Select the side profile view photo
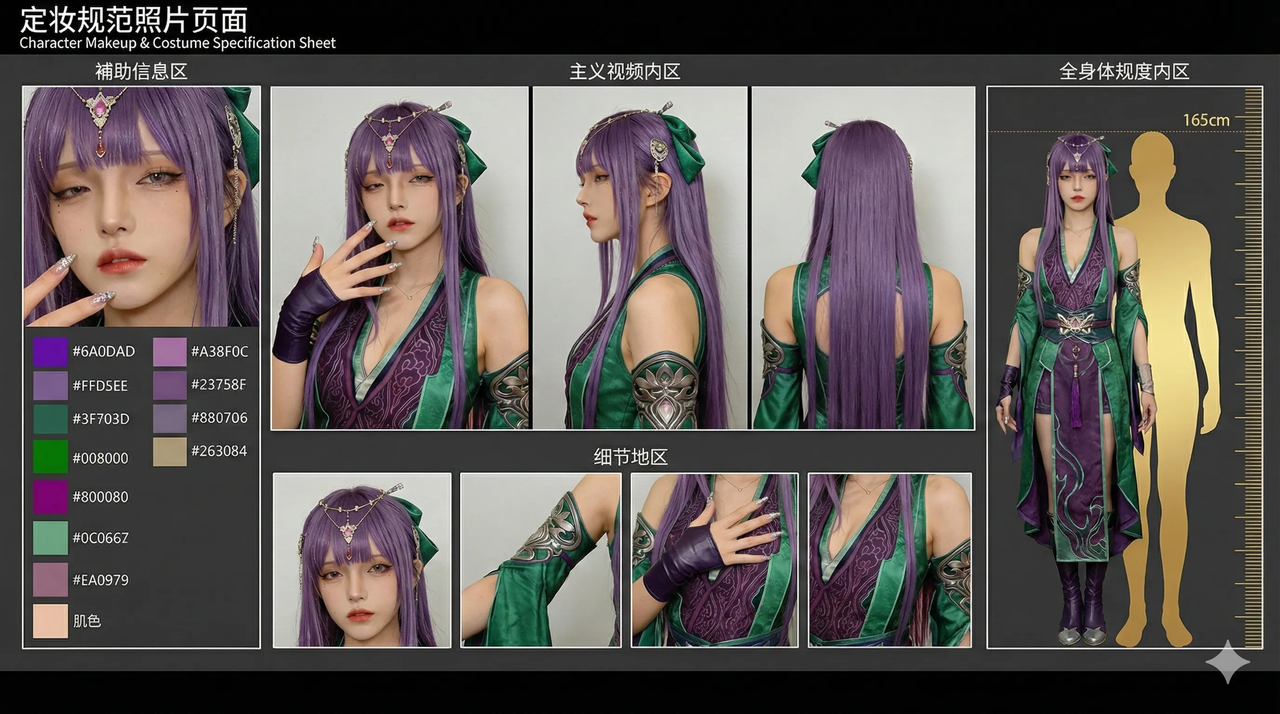Screen dimensions: 1280x714 [x=640, y=258]
